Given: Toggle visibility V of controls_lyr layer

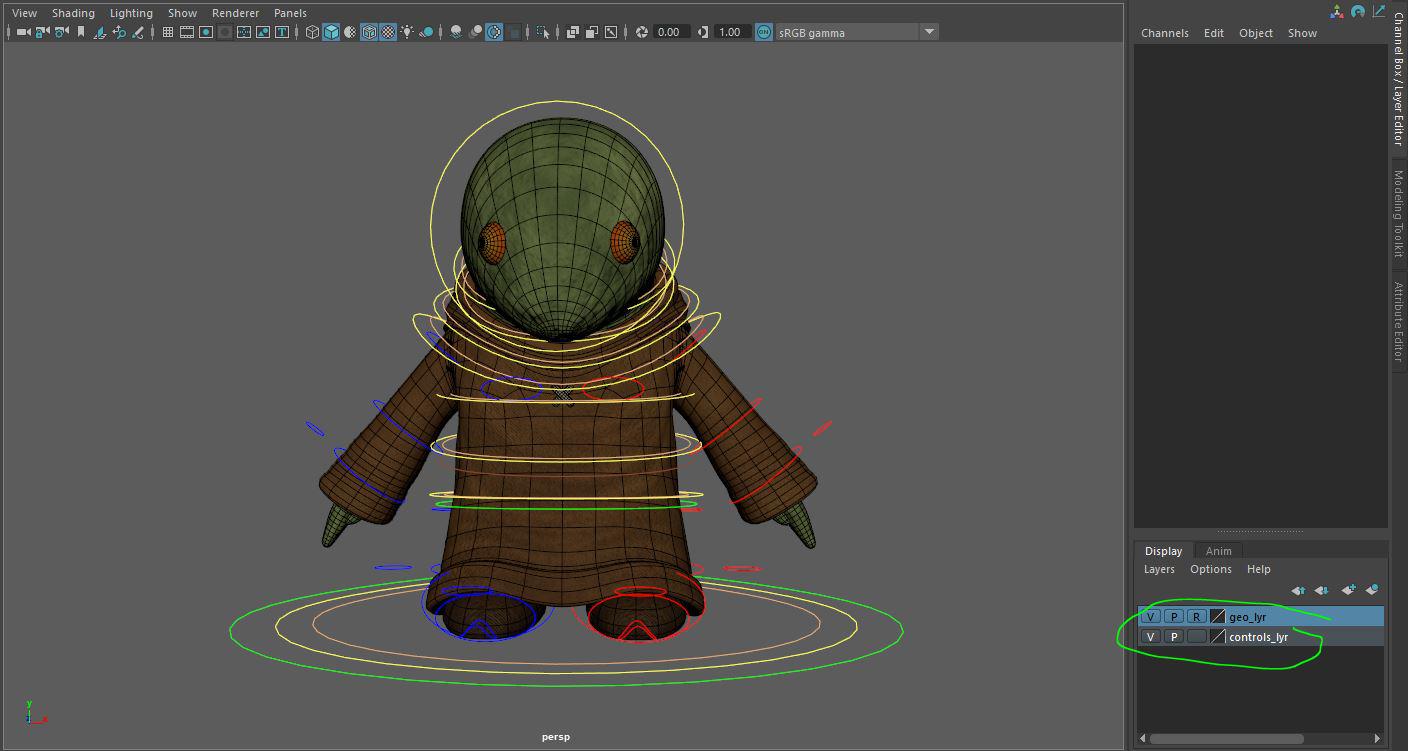Looking at the screenshot, I should [1150, 637].
